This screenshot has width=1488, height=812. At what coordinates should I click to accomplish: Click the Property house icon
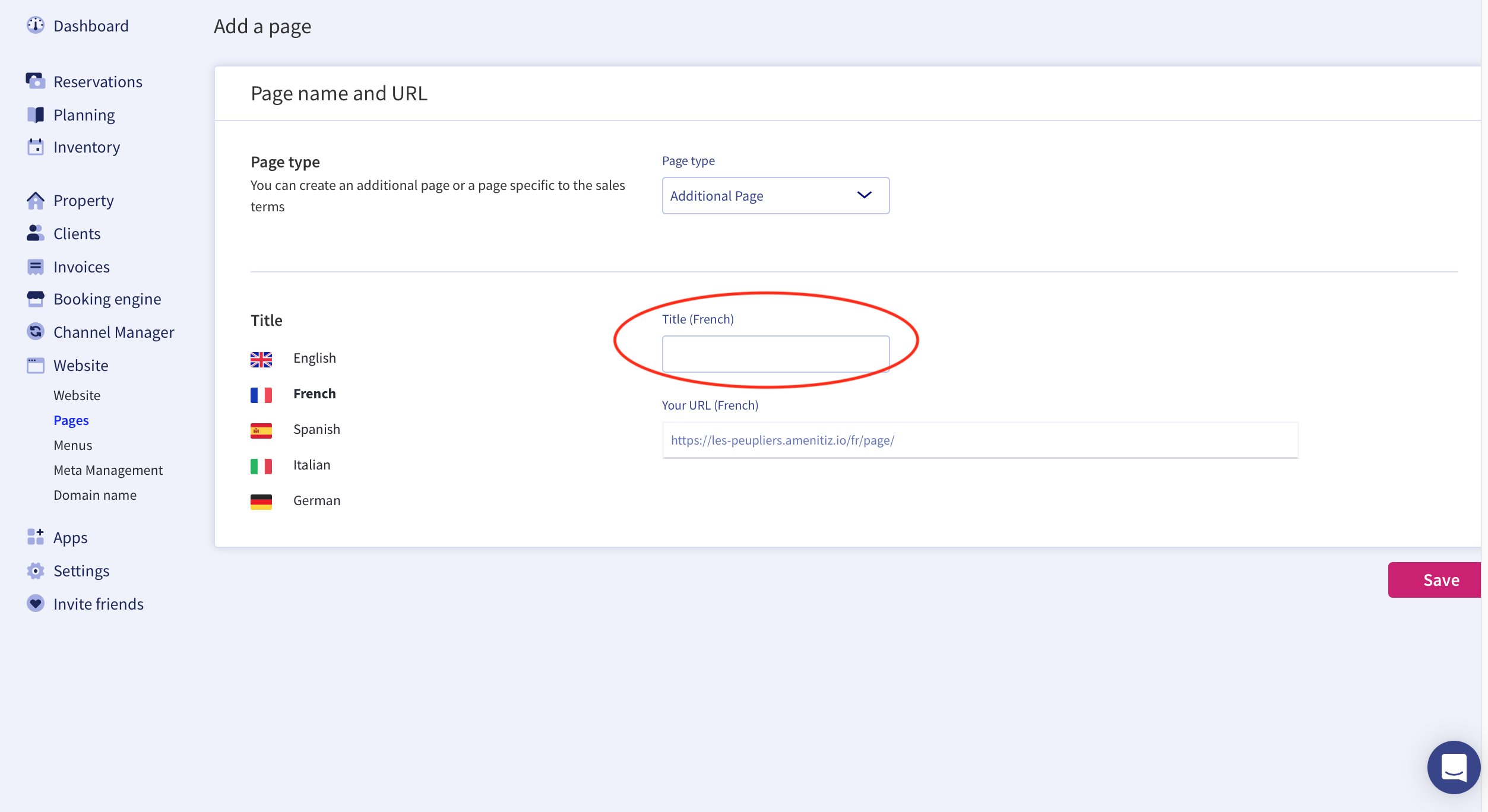point(36,201)
